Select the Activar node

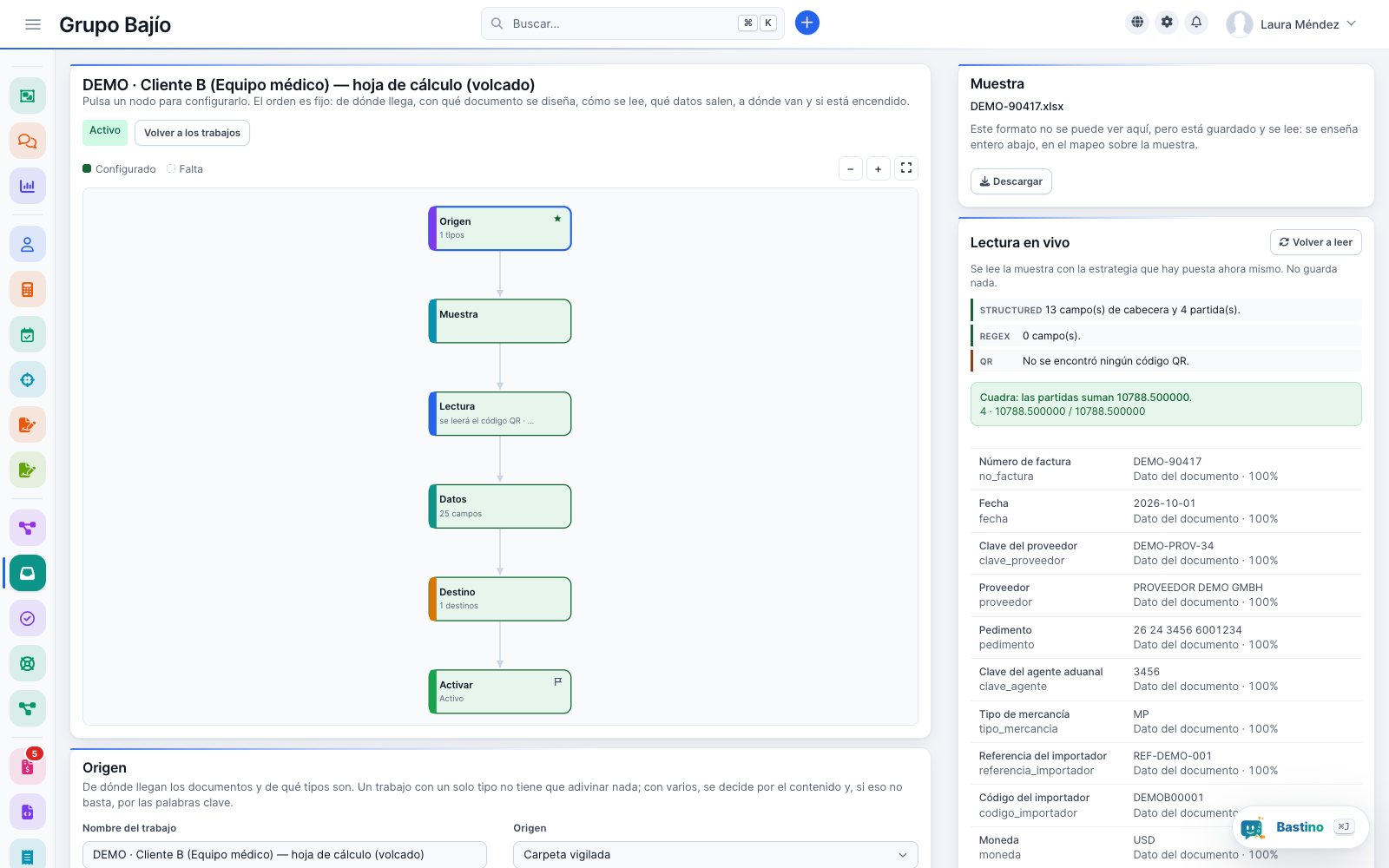500,692
